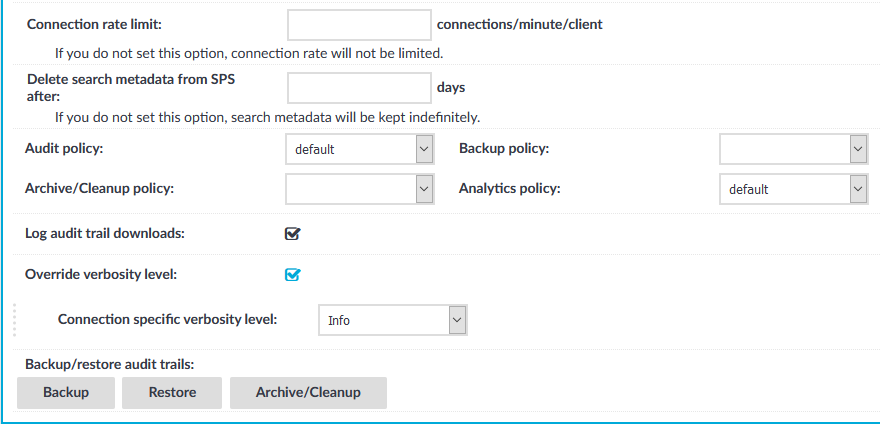Click the 'Log audit trail downloads:' label
This screenshot has width=880, height=424.
tap(105, 234)
